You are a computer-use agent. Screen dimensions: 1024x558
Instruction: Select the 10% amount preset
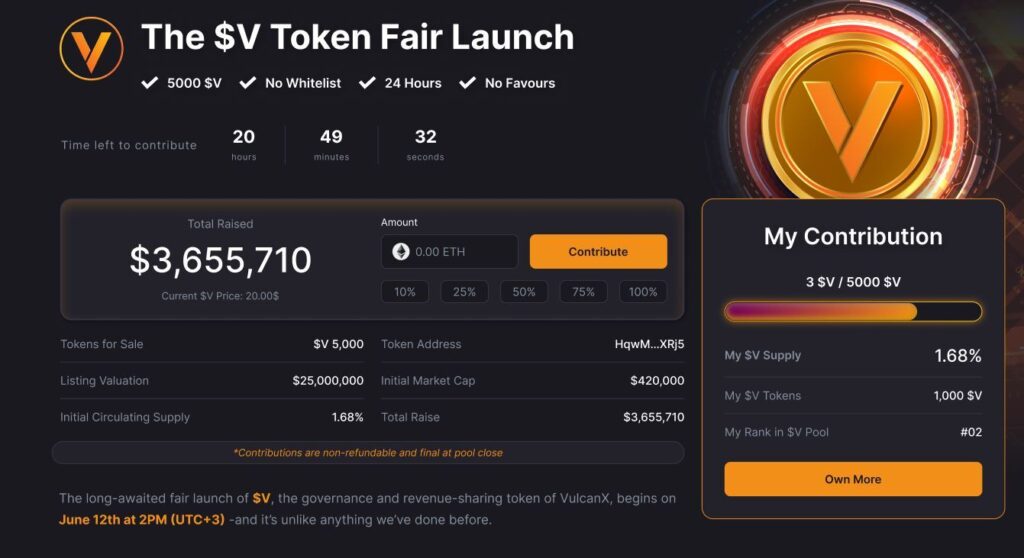tap(405, 292)
